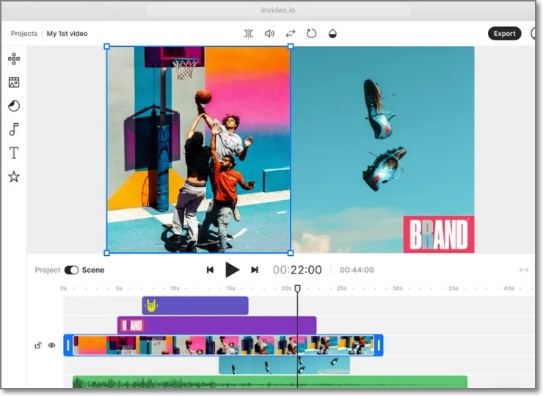
Task: Select the shoes video clip in timeline
Action: [x=284, y=365]
